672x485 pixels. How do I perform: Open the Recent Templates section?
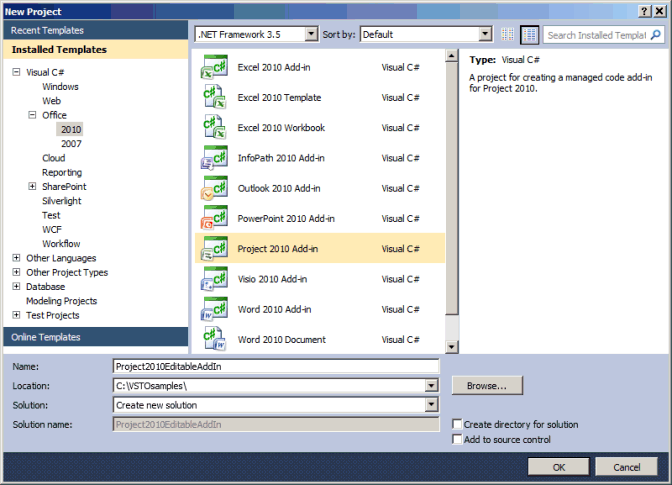(96, 30)
